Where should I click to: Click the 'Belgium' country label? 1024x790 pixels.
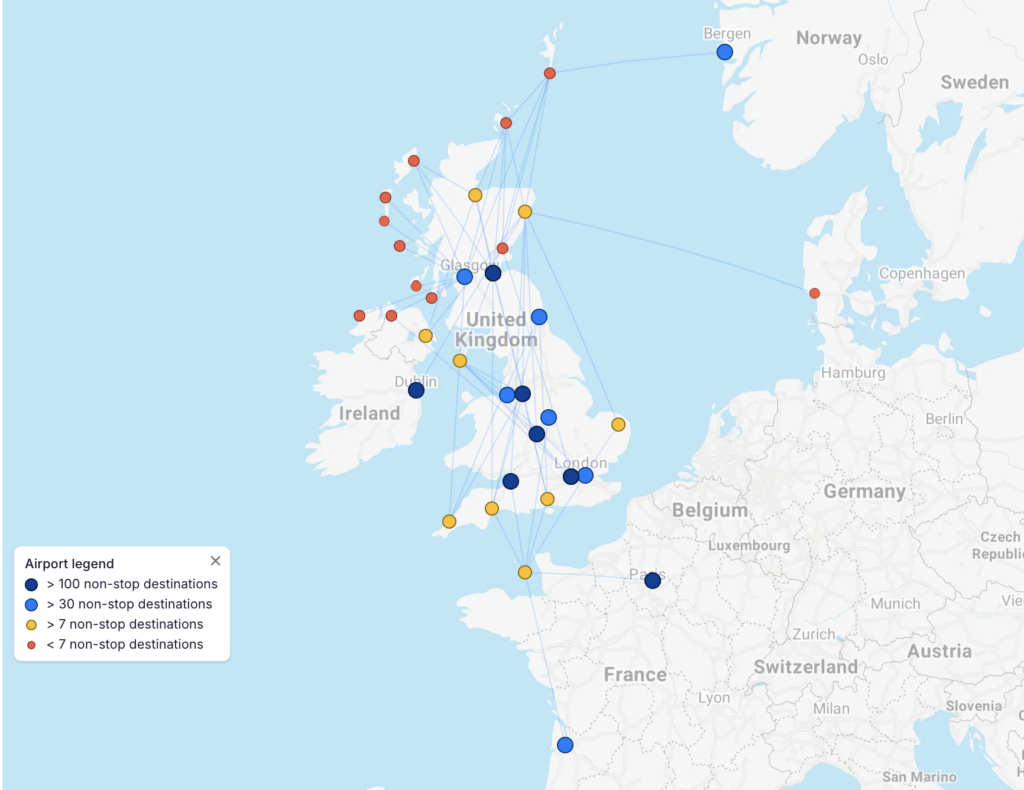pos(710,510)
